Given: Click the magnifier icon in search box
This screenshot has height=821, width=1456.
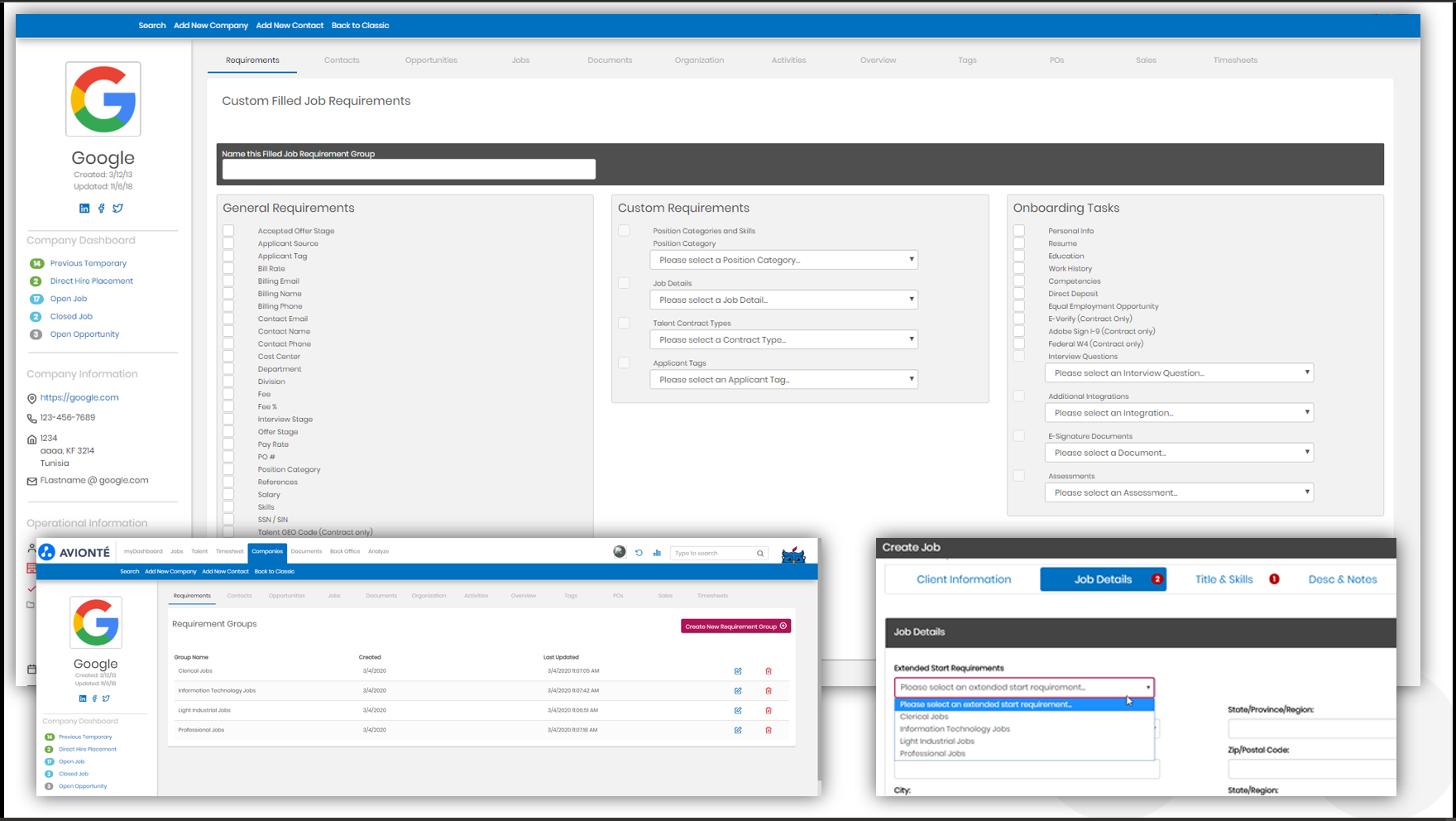Looking at the screenshot, I should (x=760, y=554).
